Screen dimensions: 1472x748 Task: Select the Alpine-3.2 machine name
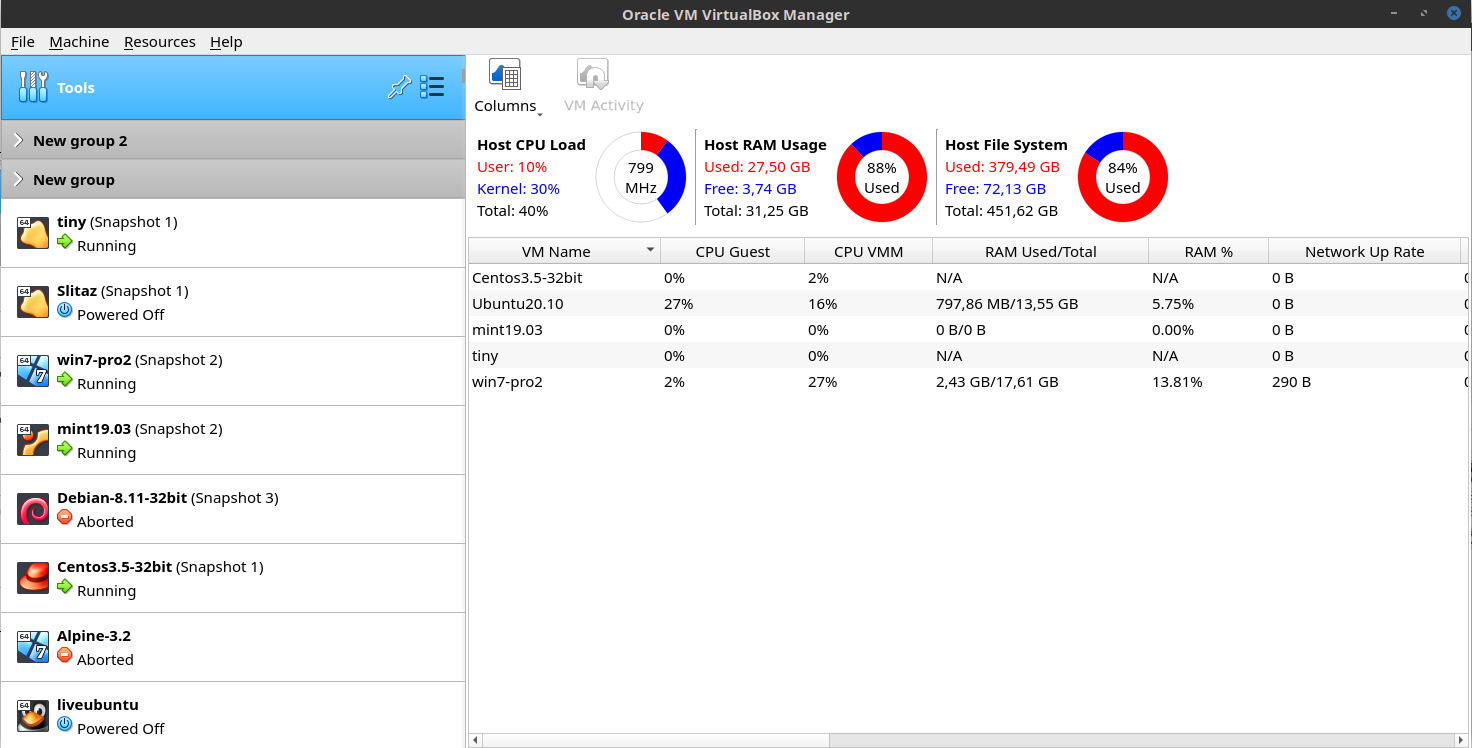coord(94,636)
